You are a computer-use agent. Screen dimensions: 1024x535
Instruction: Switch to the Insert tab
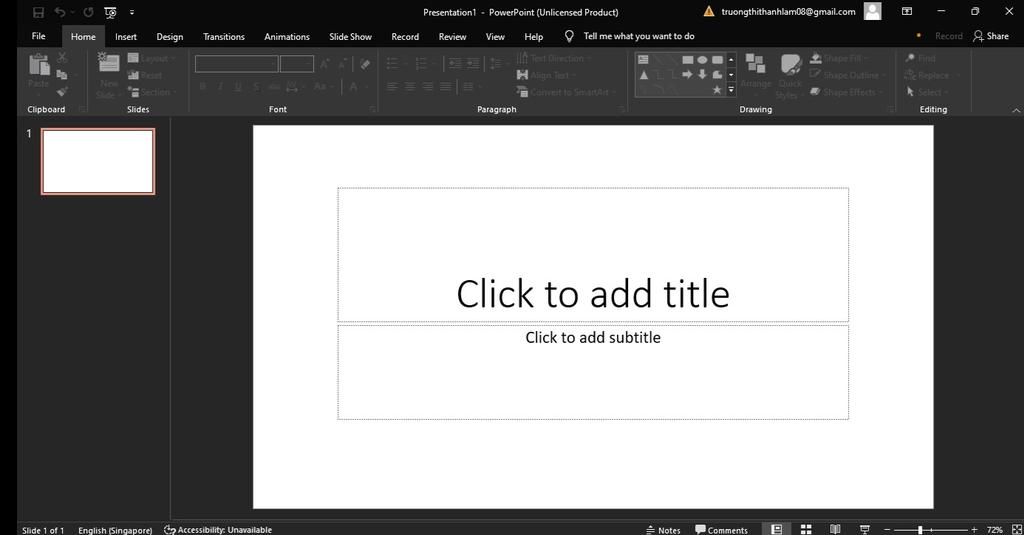125,37
